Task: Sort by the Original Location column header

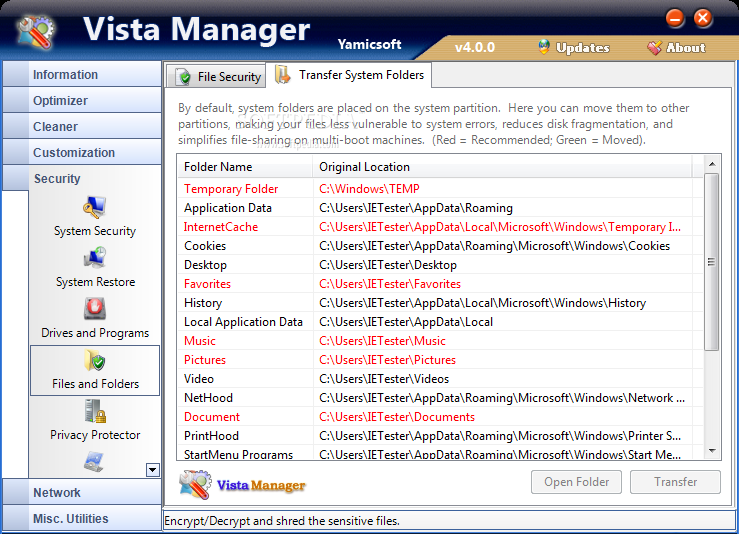Action: pyautogui.click(x=502, y=167)
